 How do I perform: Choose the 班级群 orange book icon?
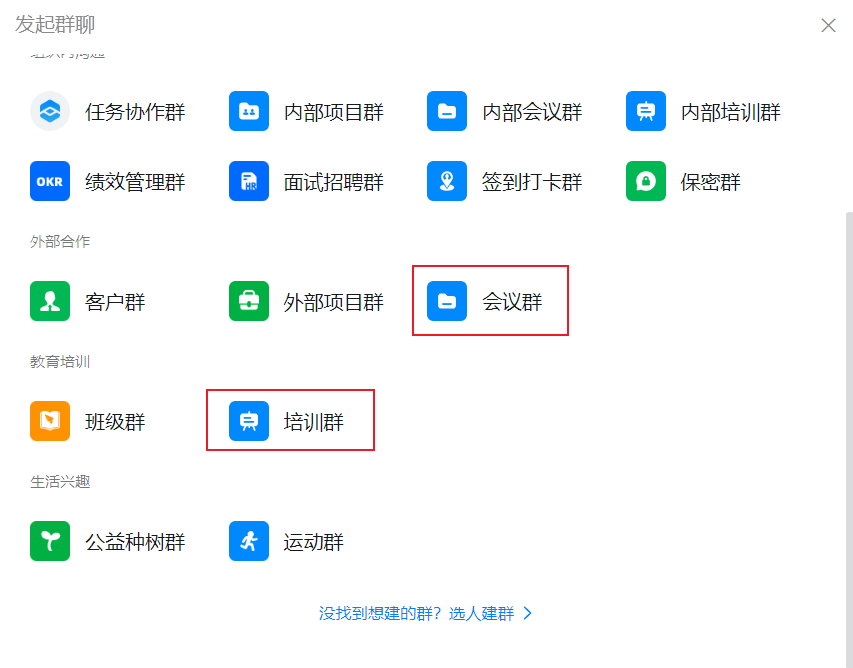pyautogui.click(x=49, y=421)
